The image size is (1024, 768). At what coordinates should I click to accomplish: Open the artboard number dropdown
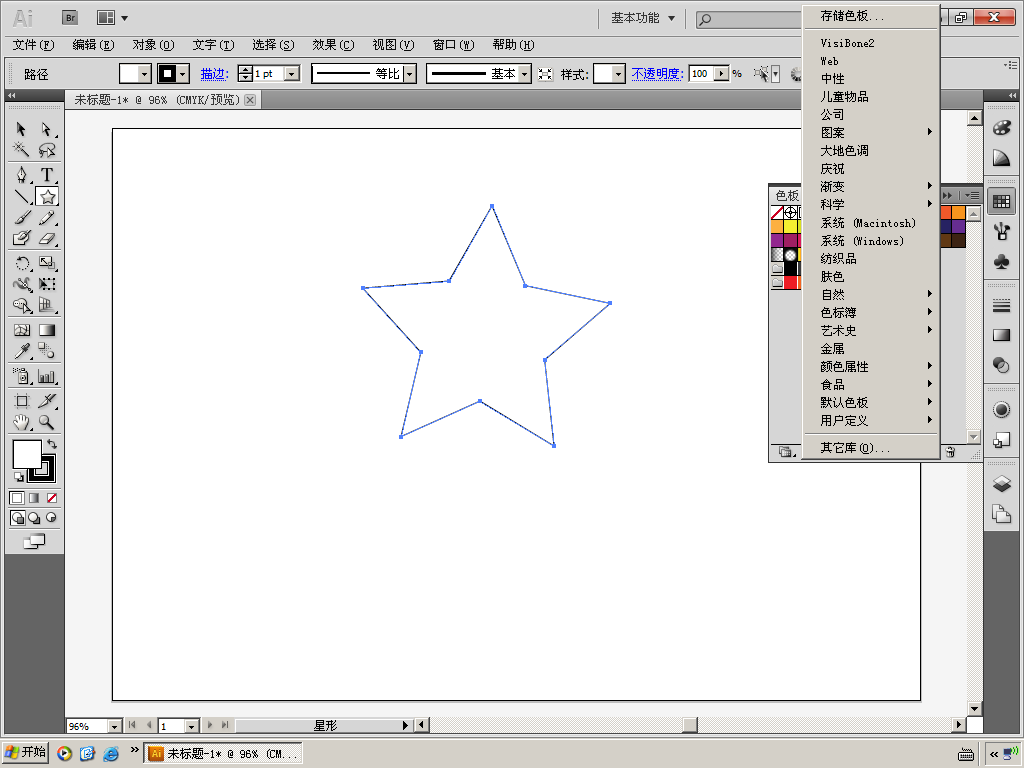point(191,726)
